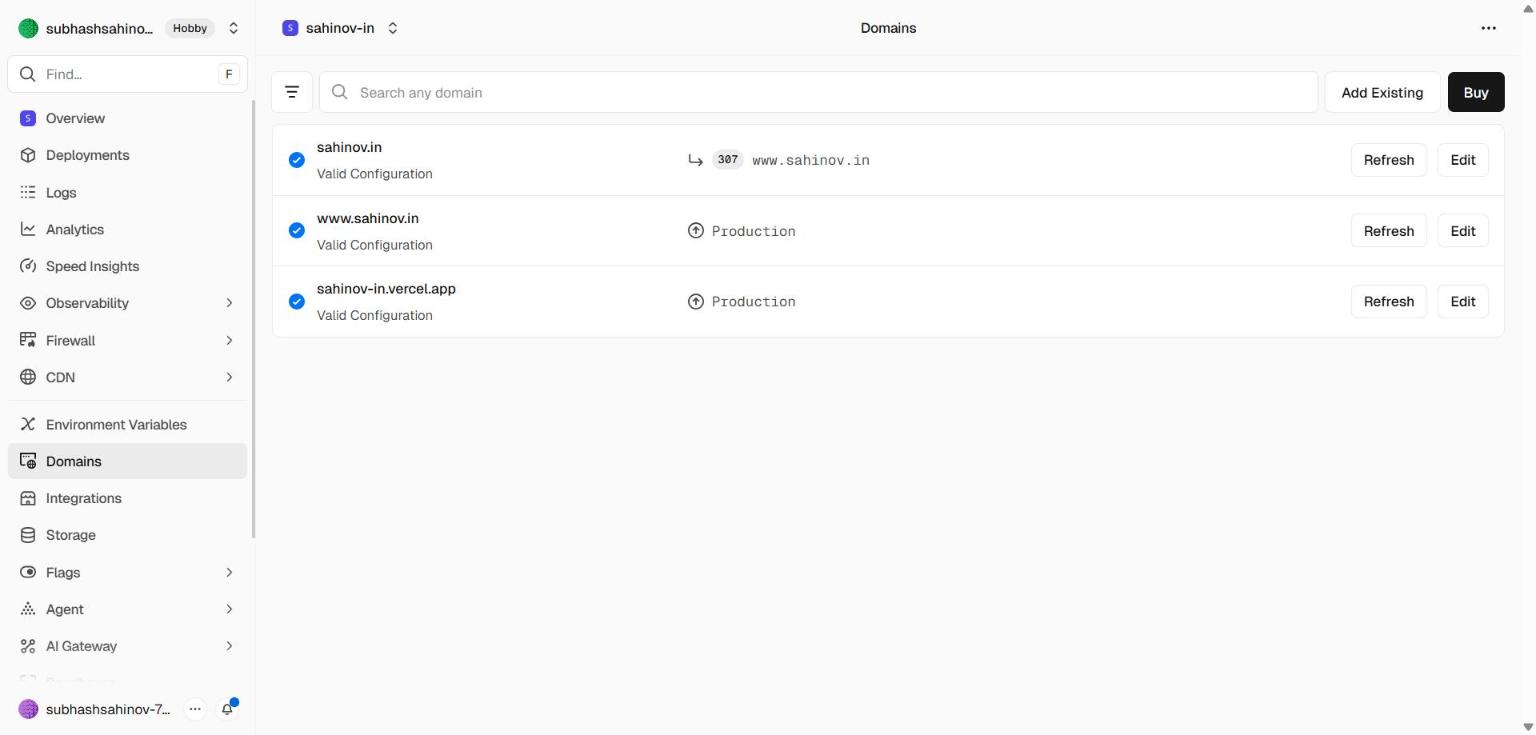Viewport: 1536px width, 735px height.
Task: Click the Logs list icon
Action: pos(28,192)
